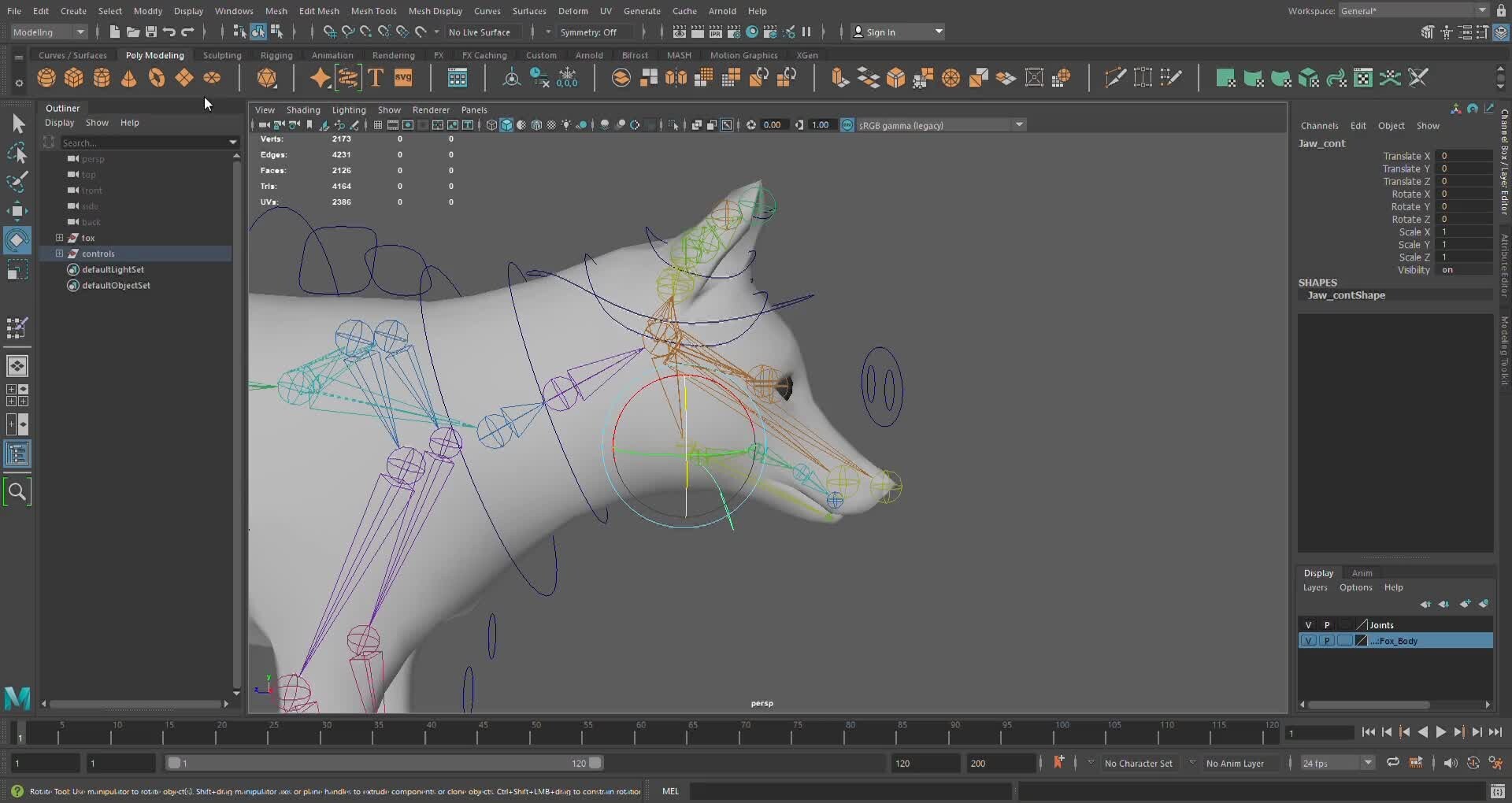The height and width of the screenshot is (803, 1512).
Task: Expand the fox node in the Outliner
Action: coord(59,238)
